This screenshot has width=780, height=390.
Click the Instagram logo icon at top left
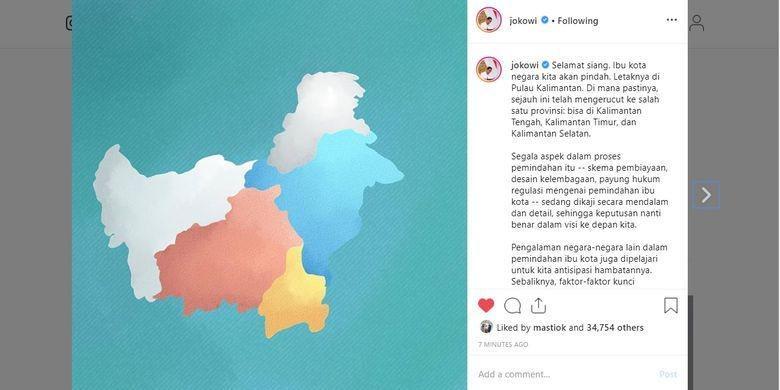click(x=69, y=23)
